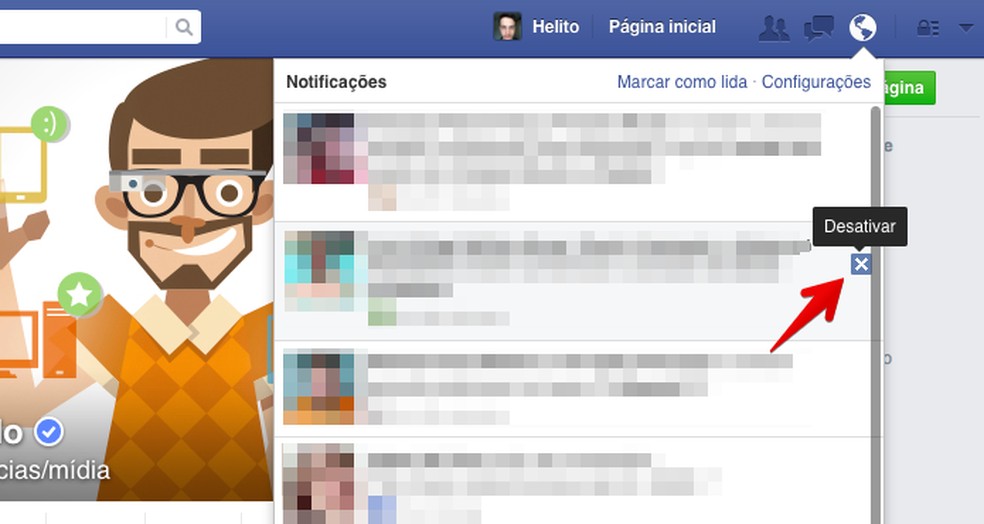Go to Página inicial

pos(662,27)
